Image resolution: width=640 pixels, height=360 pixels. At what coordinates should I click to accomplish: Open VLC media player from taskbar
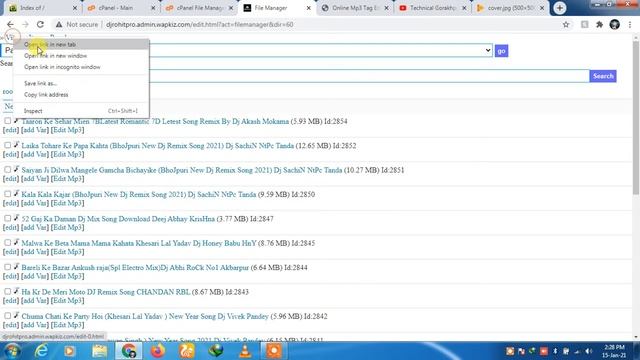click(245, 351)
